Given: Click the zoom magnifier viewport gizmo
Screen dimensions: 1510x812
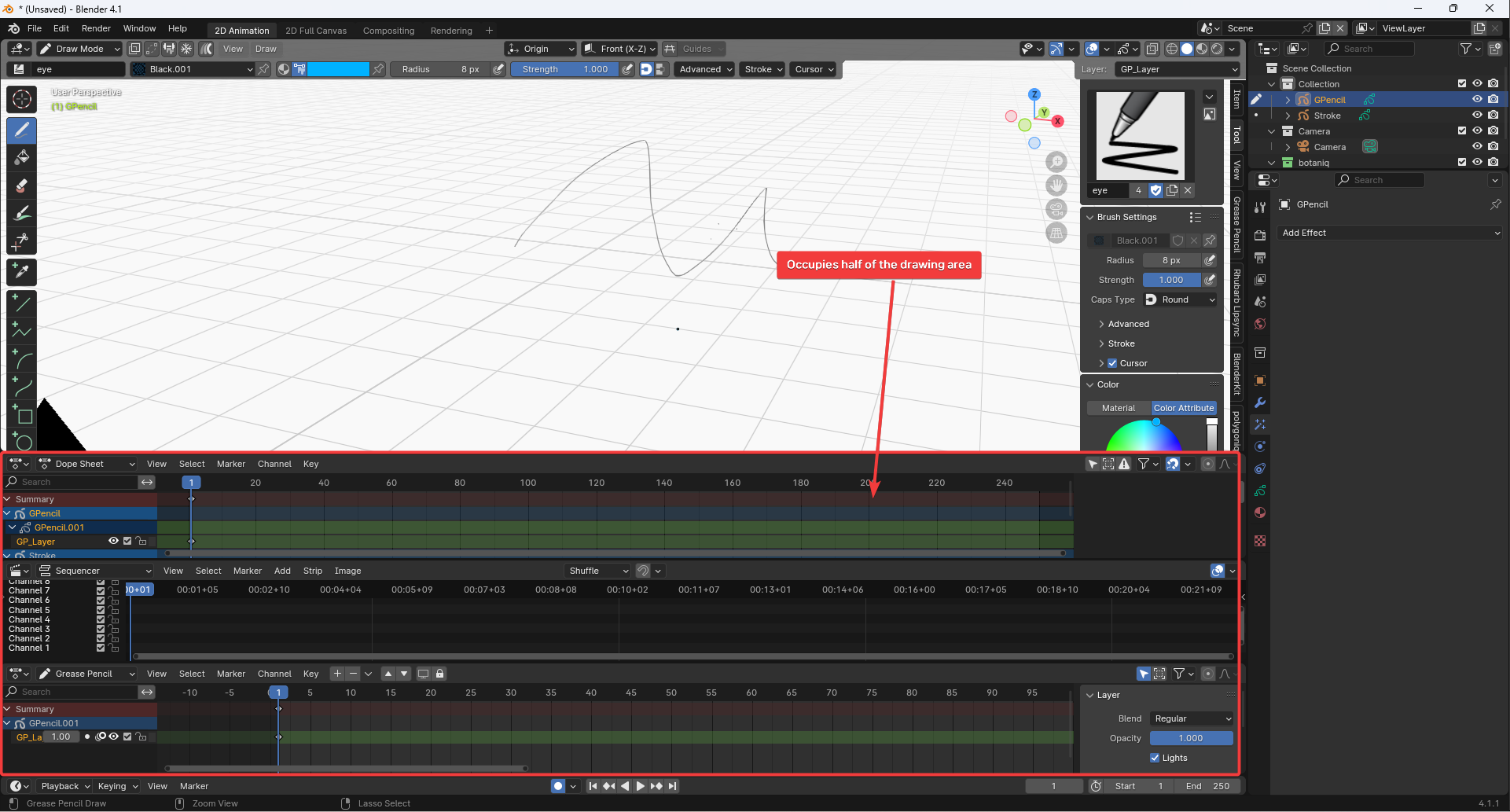Looking at the screenshot, I should 1056,162.
